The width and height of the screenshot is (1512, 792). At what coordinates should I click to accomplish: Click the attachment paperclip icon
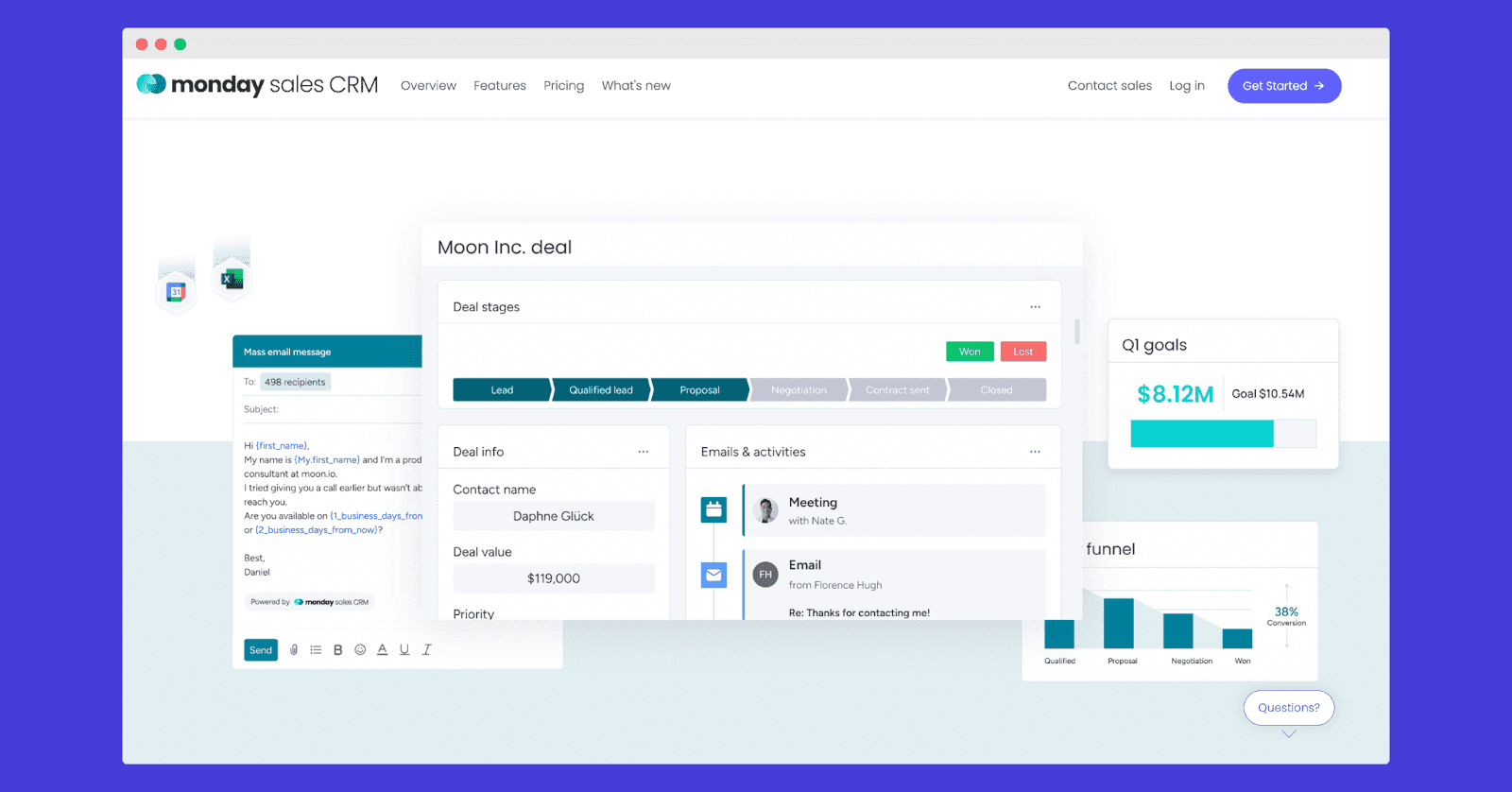coord(294,650)
